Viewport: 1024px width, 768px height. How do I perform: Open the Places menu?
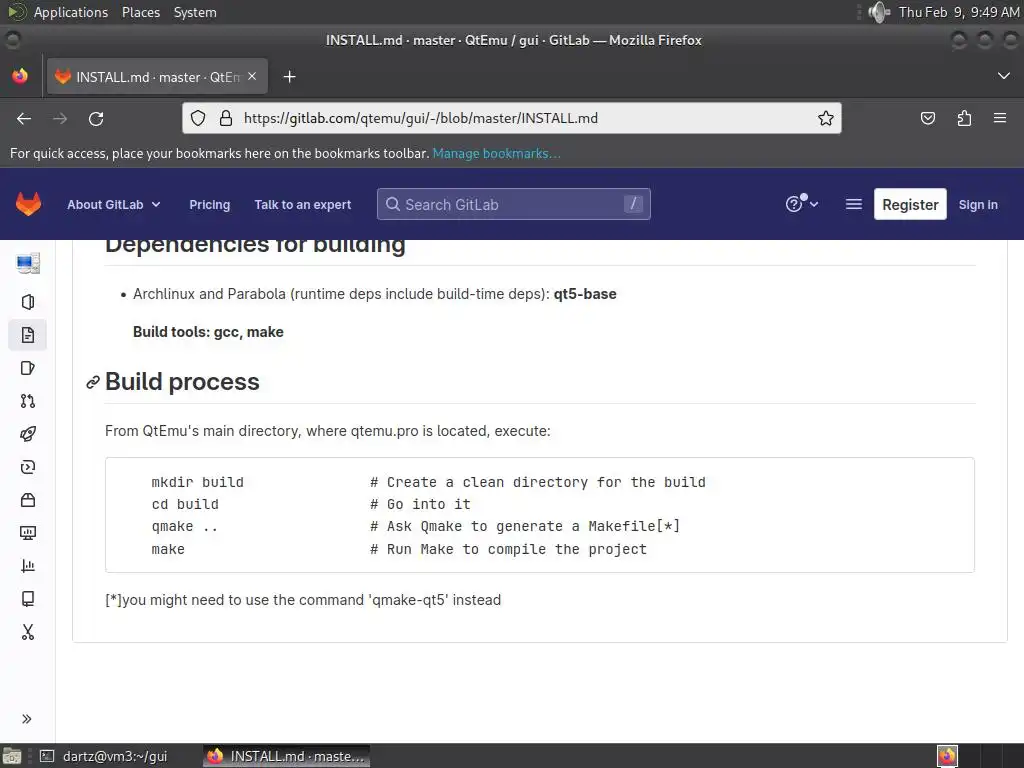pos(140,12)
